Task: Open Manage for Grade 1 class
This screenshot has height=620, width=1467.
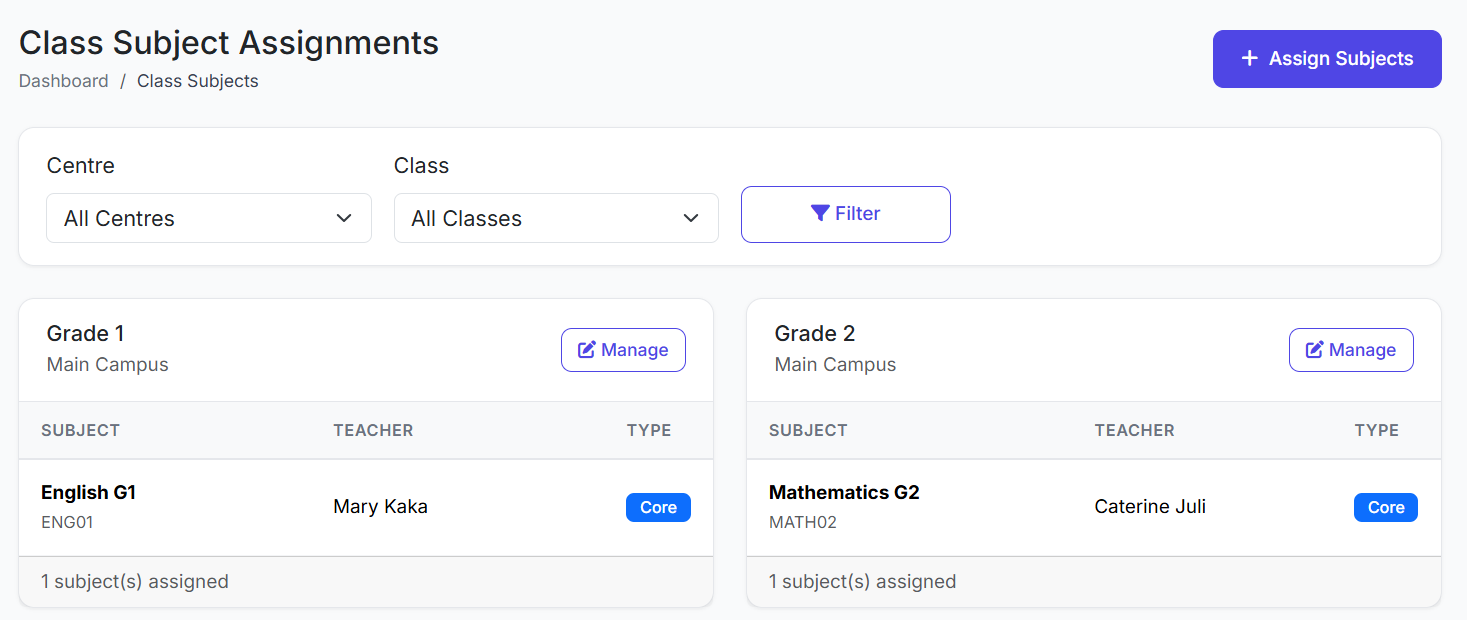Action: [x=623, y=350]
